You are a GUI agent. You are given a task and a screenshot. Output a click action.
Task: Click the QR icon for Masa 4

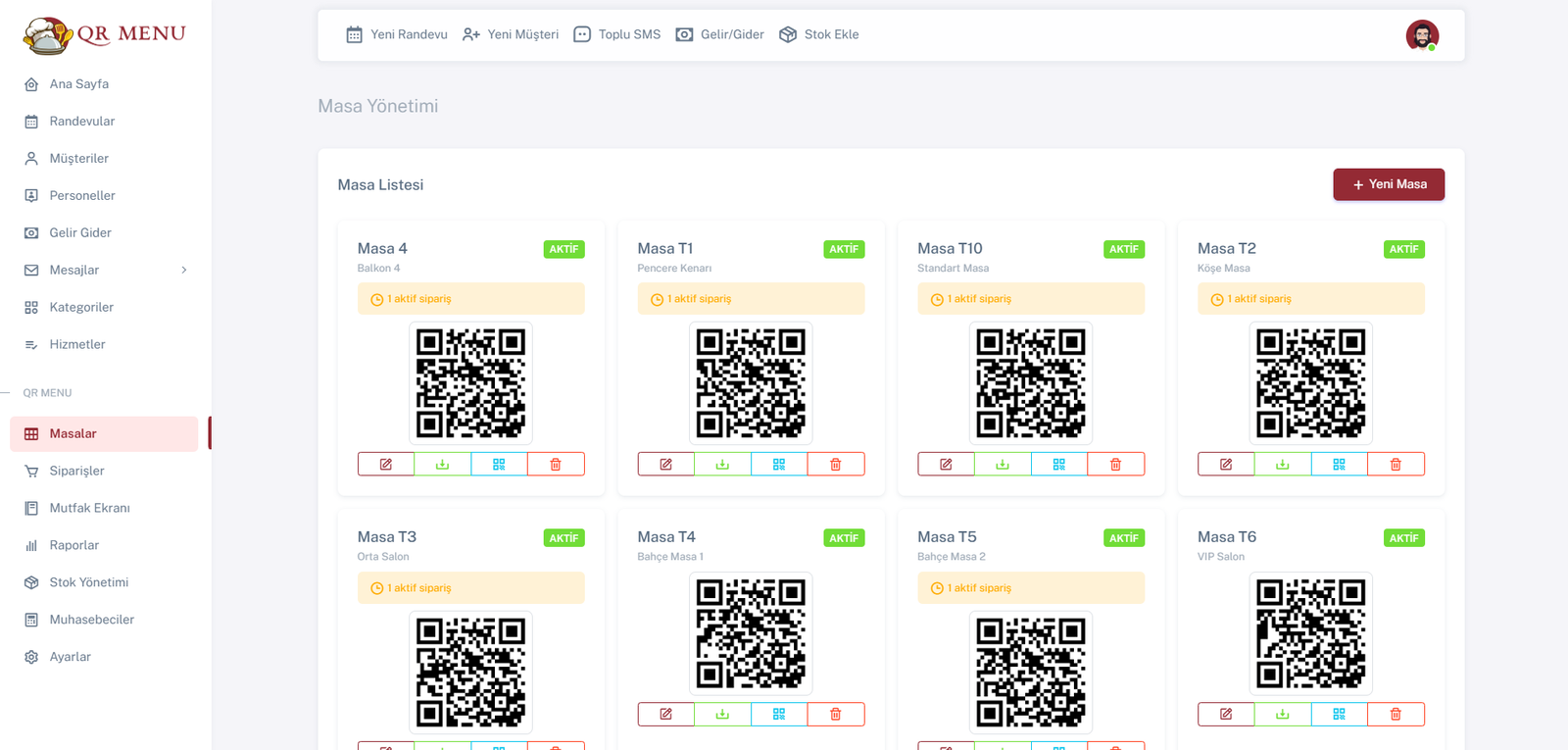[499, 464]
